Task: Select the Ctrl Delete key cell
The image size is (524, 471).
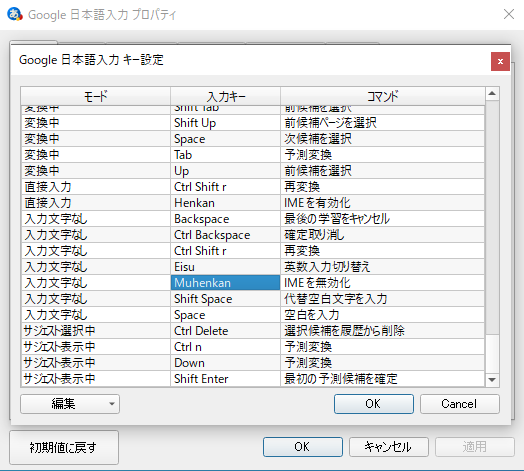Action: [x=226, y=331]
